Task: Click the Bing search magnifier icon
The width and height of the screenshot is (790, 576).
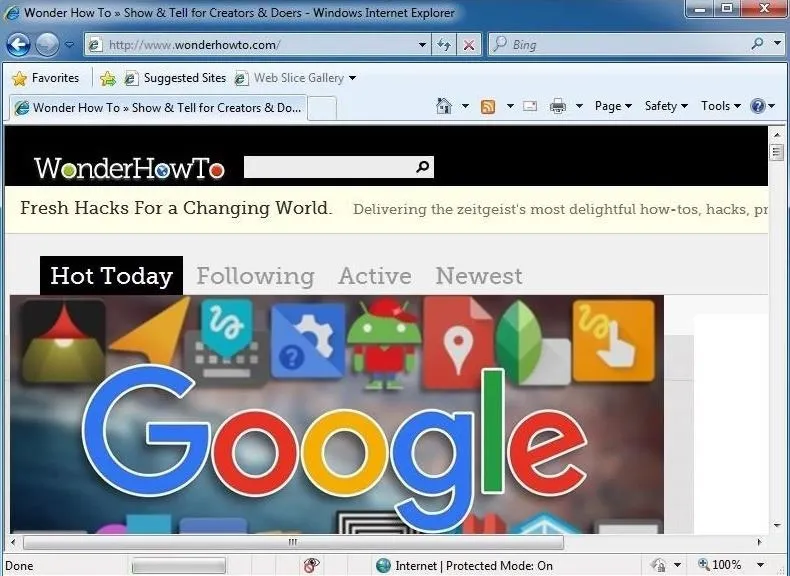Action: coord(756,44)
